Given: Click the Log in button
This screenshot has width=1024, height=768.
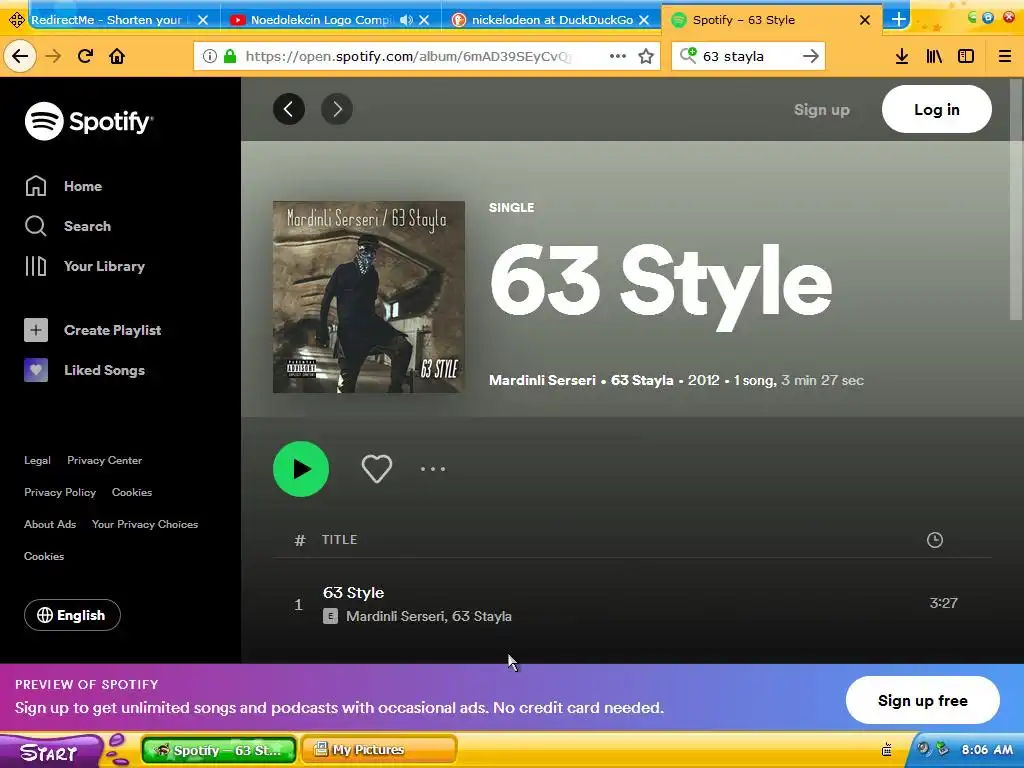Looking at the screenshot, I should [936, 109].
